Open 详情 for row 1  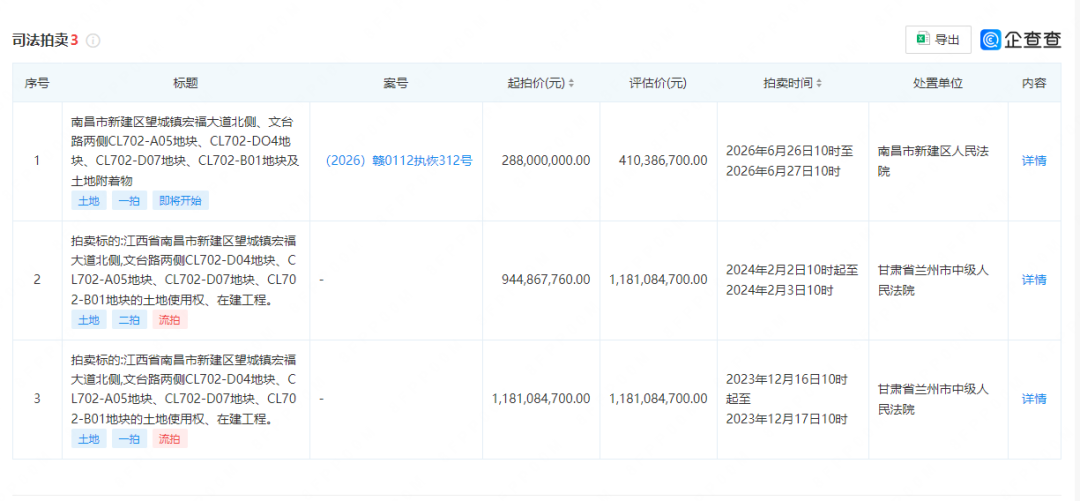click(1034, 161)
